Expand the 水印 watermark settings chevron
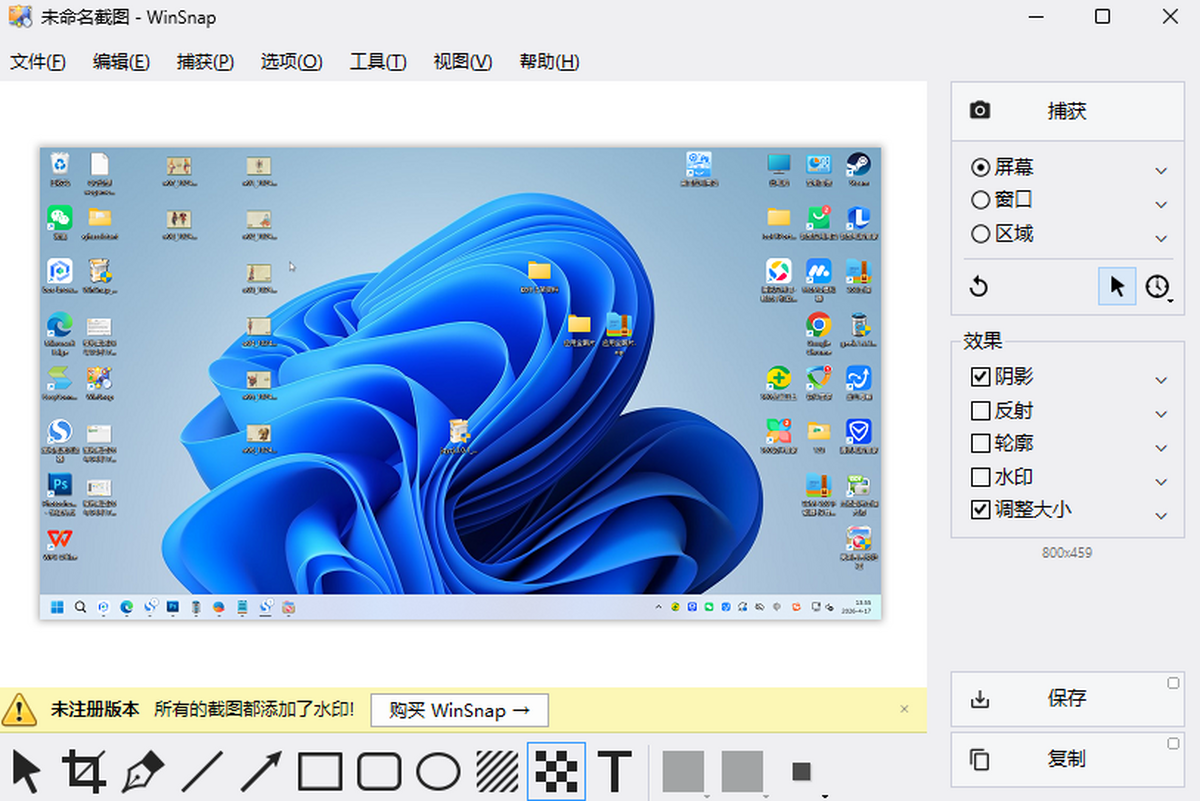The height and width of the screenshot is (801, 1200). coord(1161,480)
